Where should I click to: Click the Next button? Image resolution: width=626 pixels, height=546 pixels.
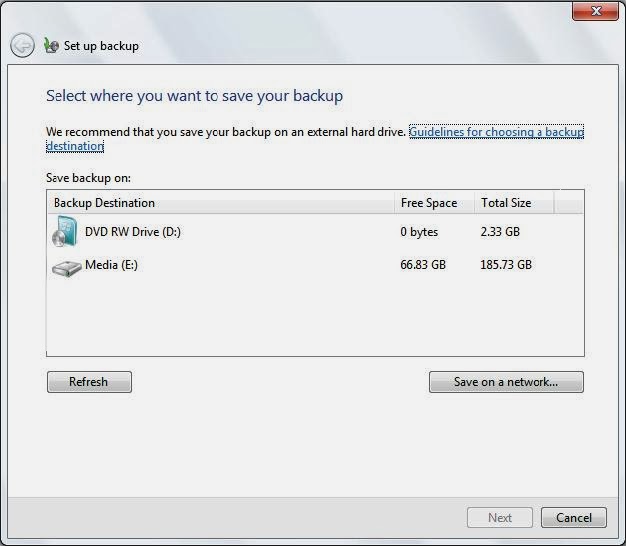500,518
